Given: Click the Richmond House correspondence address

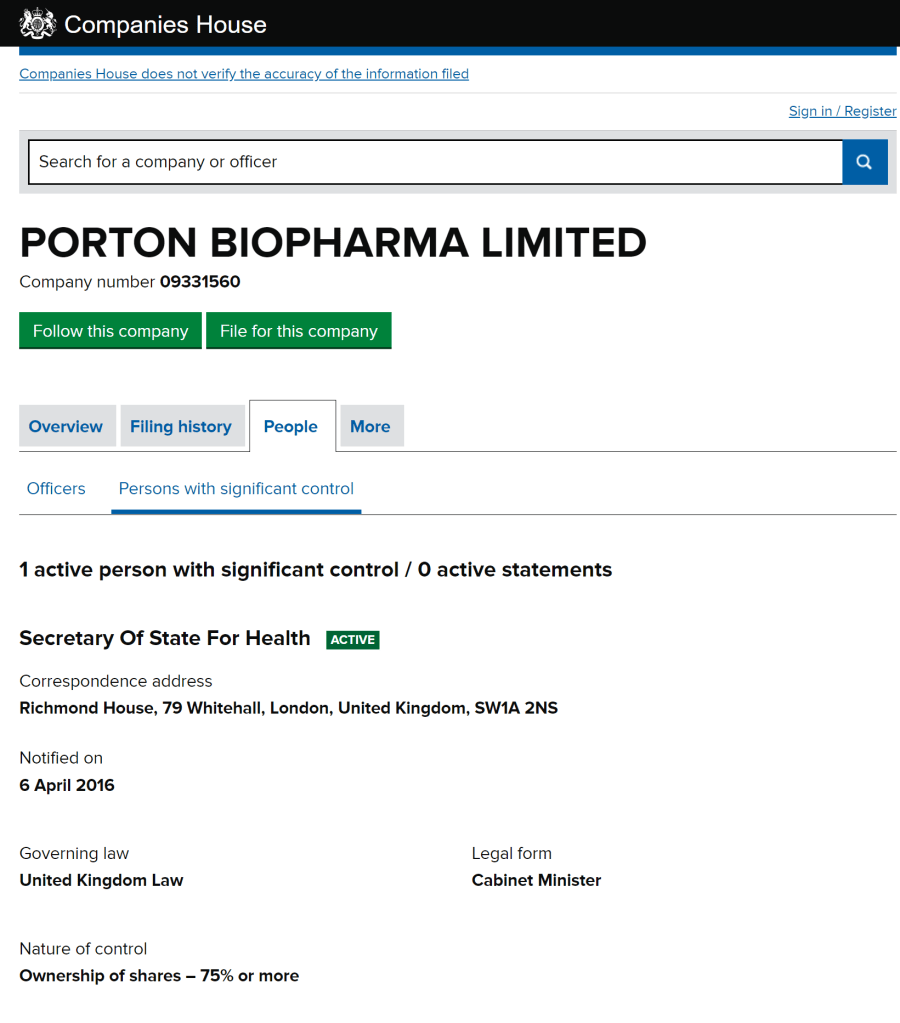Looking at the screenshot, I should click(289, 708).
